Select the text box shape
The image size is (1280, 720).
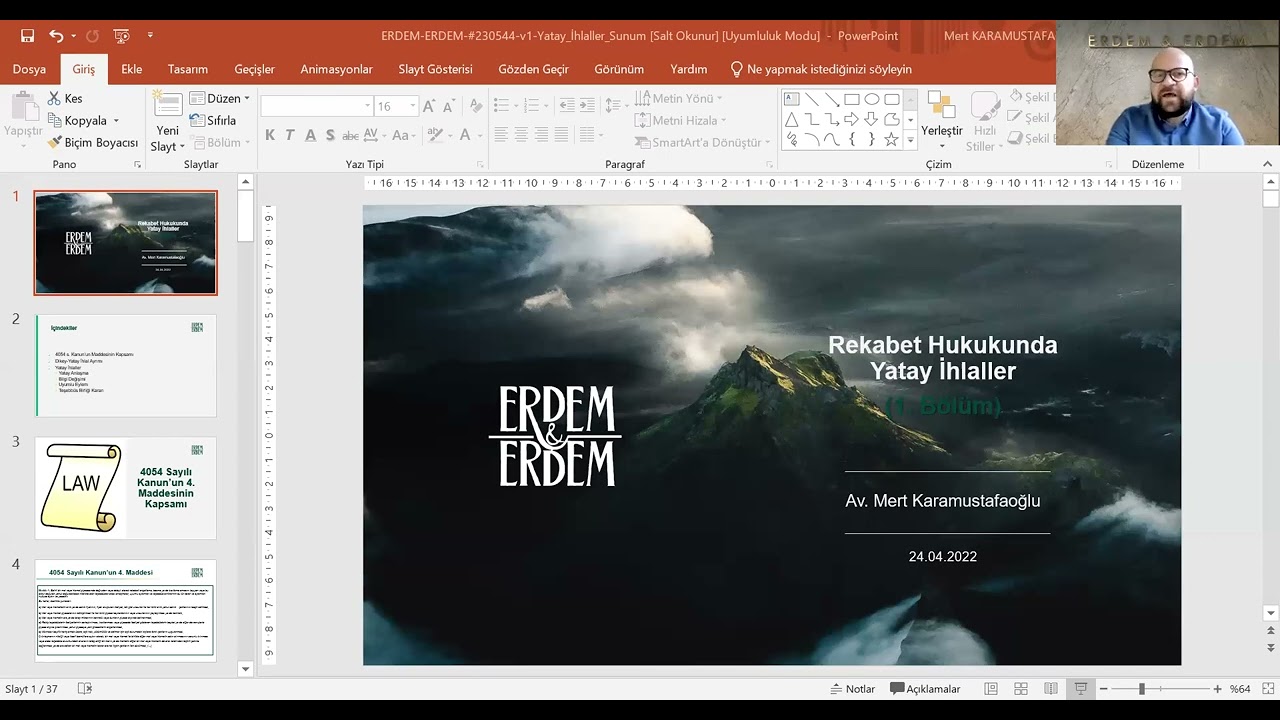(792, 99)
